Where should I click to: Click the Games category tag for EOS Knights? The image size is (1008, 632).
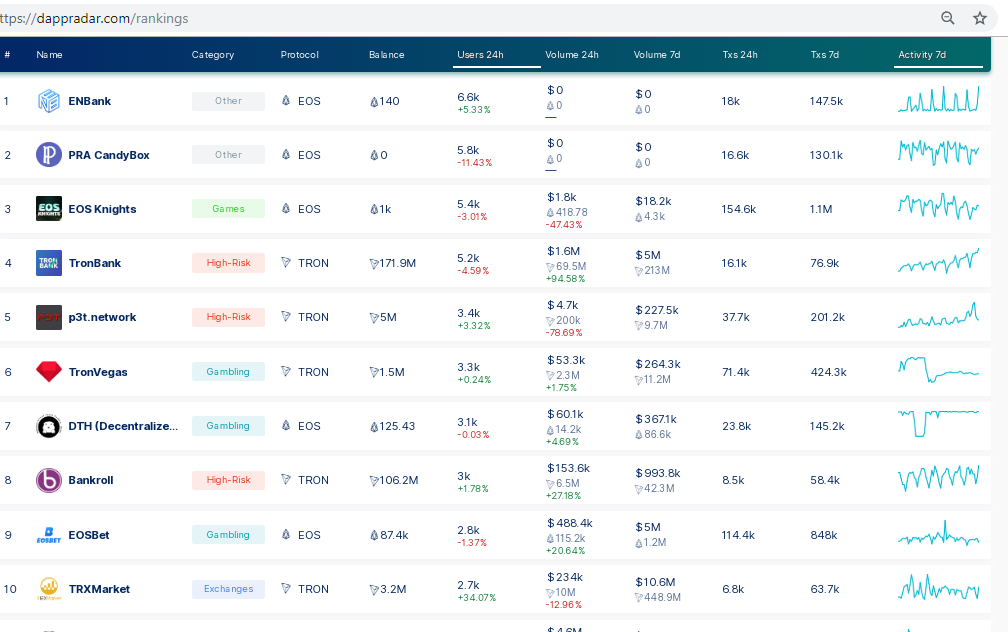point(228,208)
